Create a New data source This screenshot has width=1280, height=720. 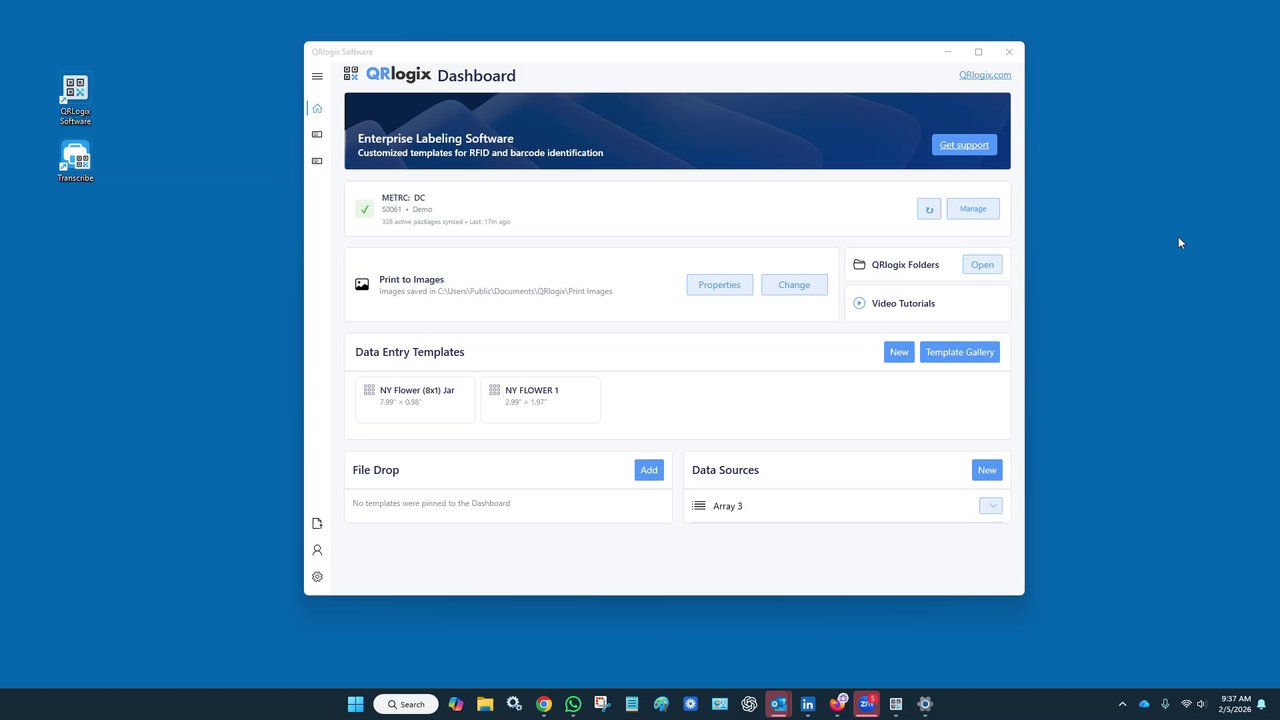click(x=987, y=470)
